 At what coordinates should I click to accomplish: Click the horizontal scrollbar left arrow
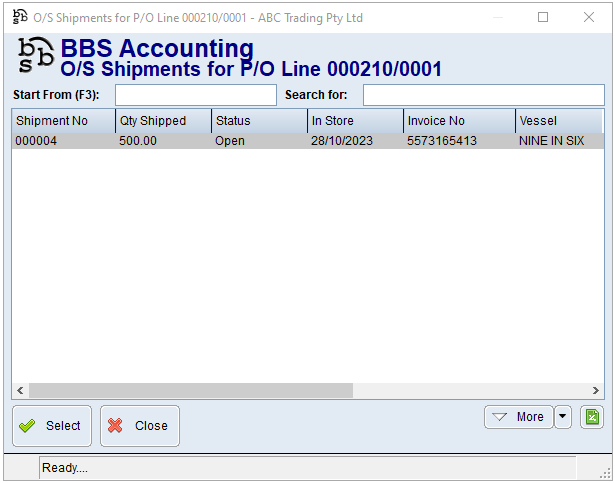tap(20, 390)
